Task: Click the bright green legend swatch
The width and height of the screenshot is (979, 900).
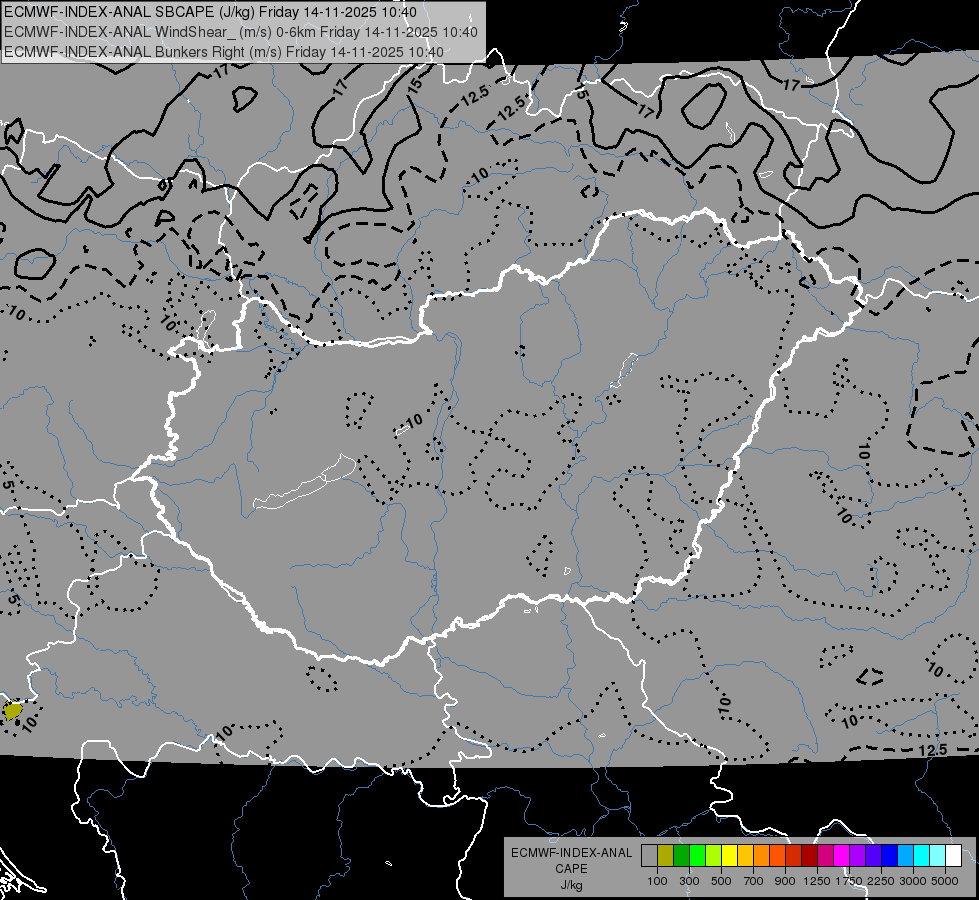Action: pos(697,855)
